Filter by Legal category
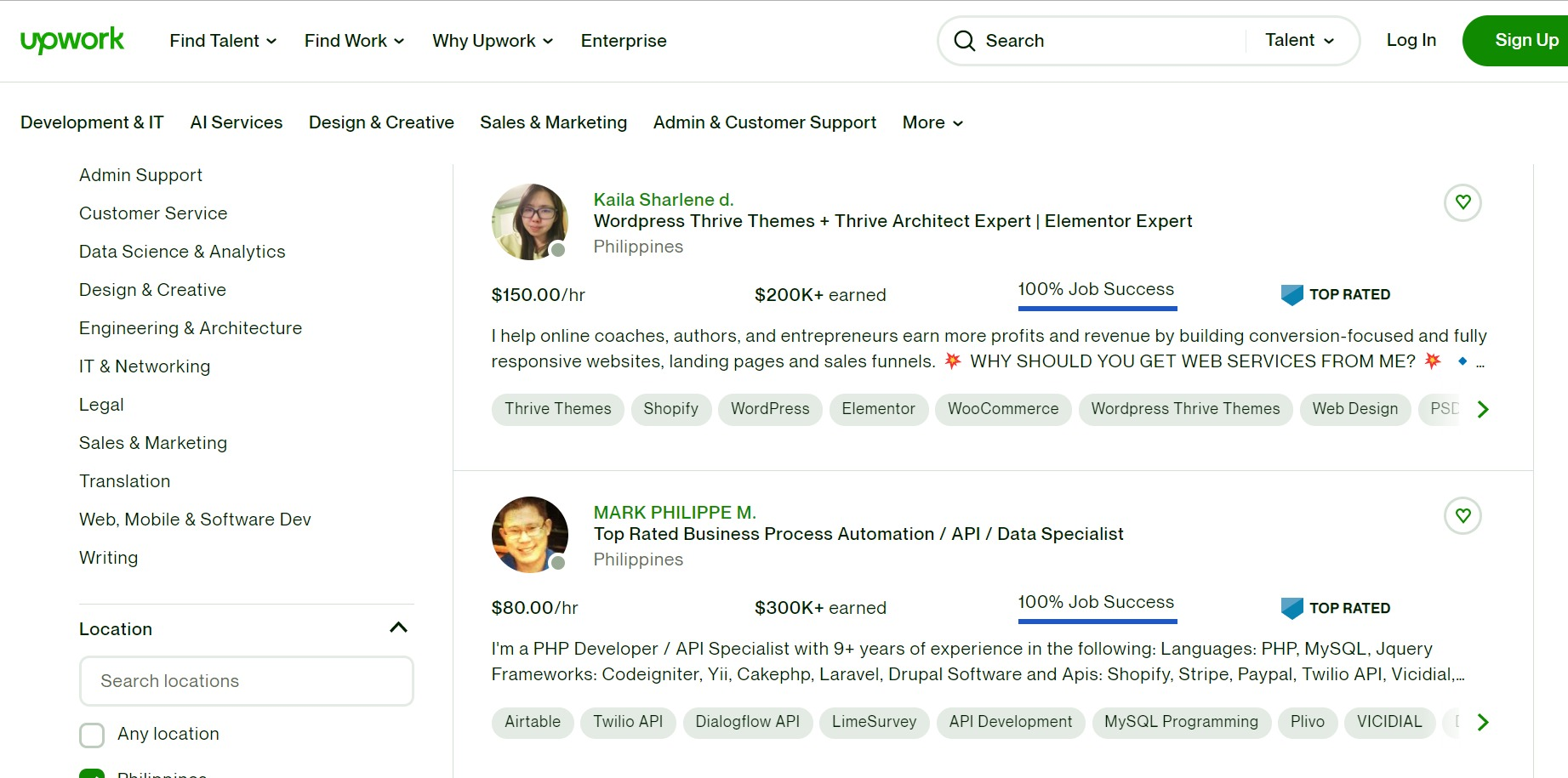 101,405
